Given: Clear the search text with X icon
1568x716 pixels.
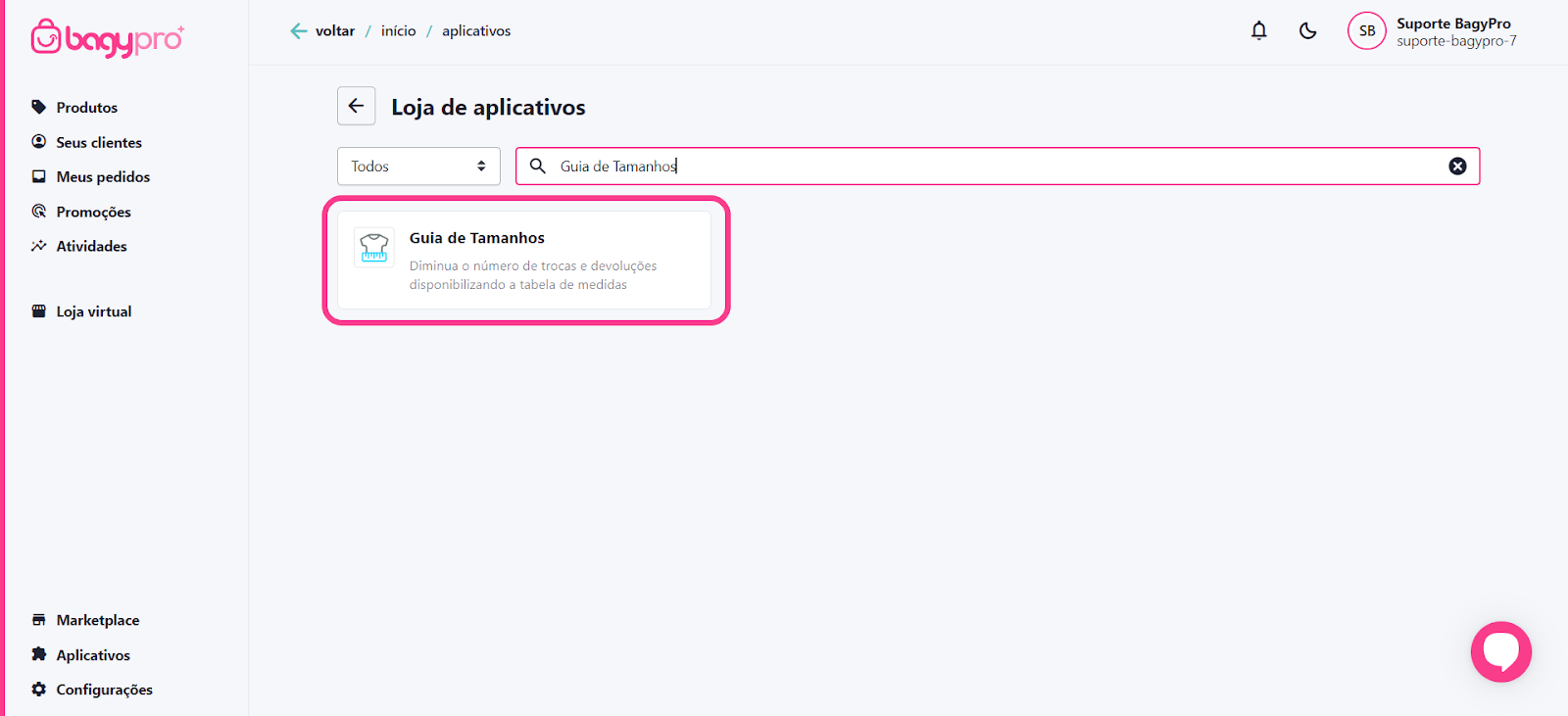Looking at the screenshot, I should point(1457,167).
